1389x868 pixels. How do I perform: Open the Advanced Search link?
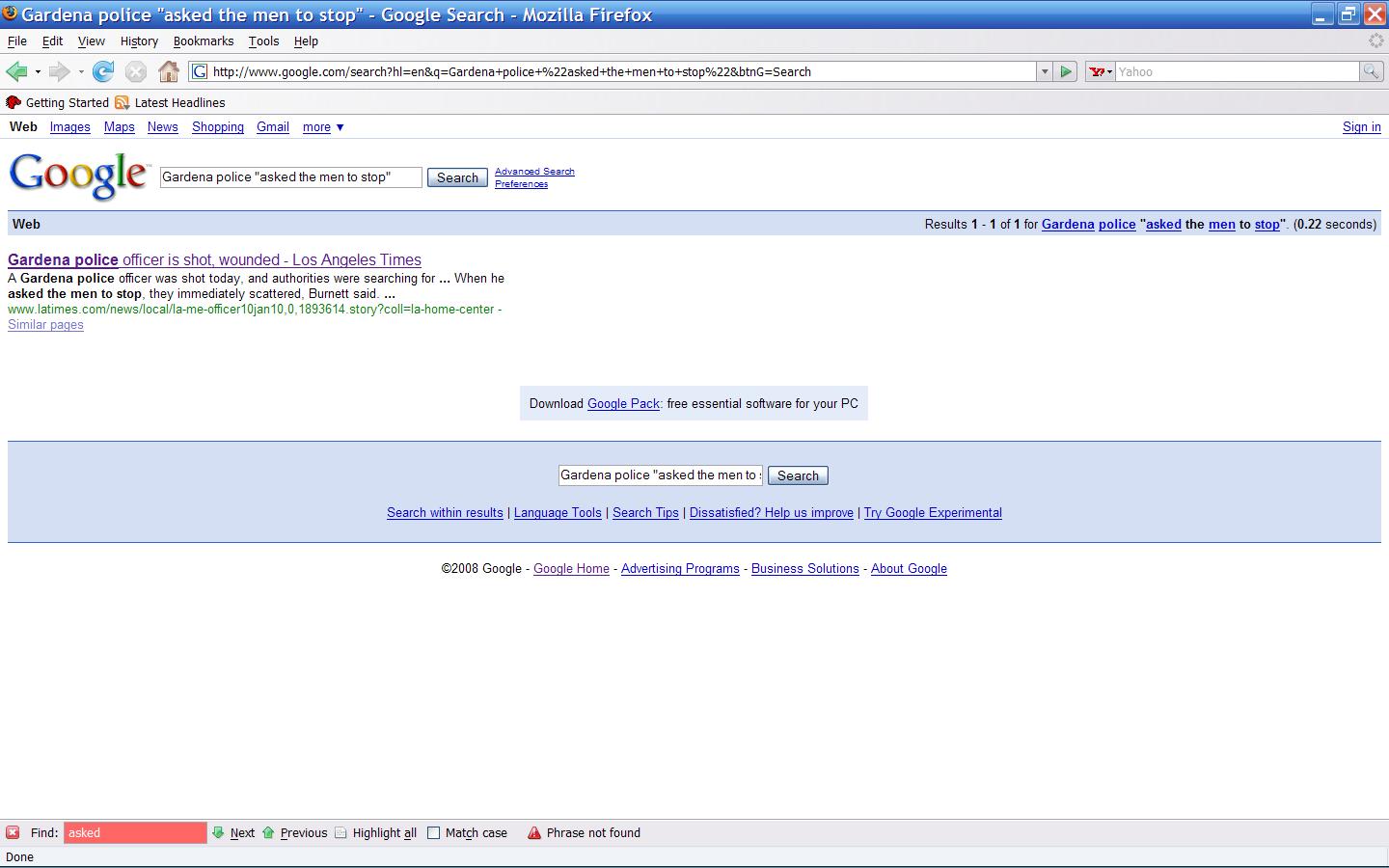(x=534, y=172)
